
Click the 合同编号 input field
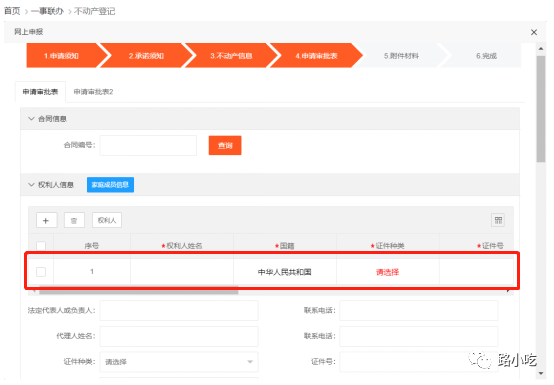[148, 145]
